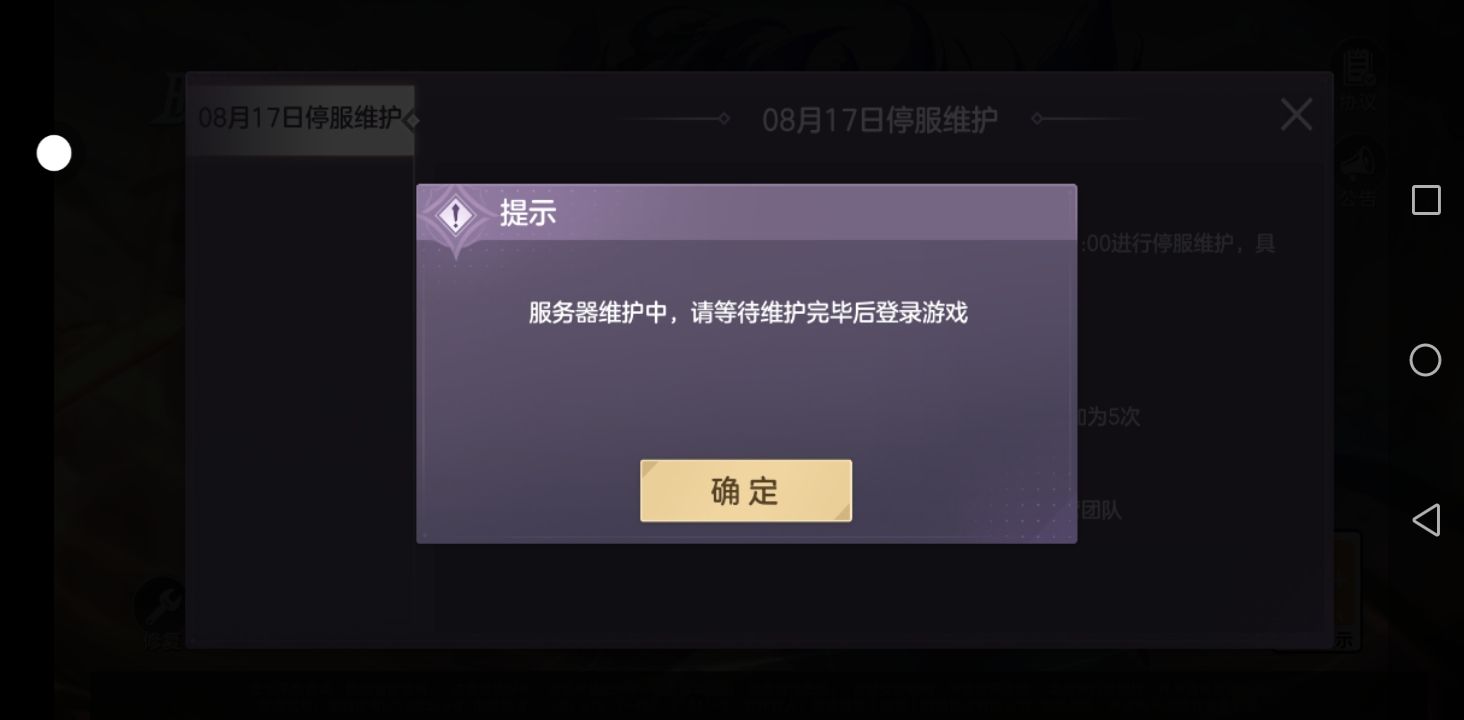Open the 协议 agreement clipboard icon
This screenshot has height=720, width=1464.
coord(1358,74)
